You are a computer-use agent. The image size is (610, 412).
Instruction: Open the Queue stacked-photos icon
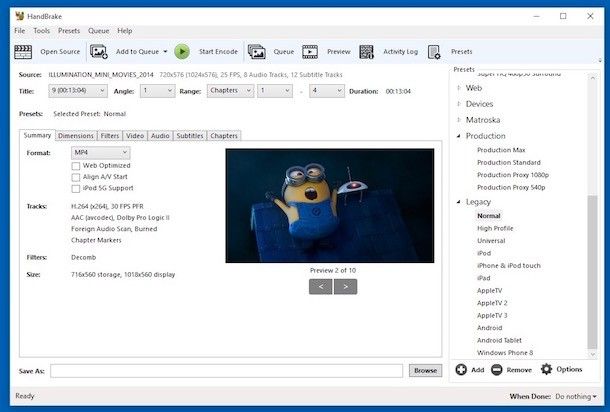(x=257, y=52)
